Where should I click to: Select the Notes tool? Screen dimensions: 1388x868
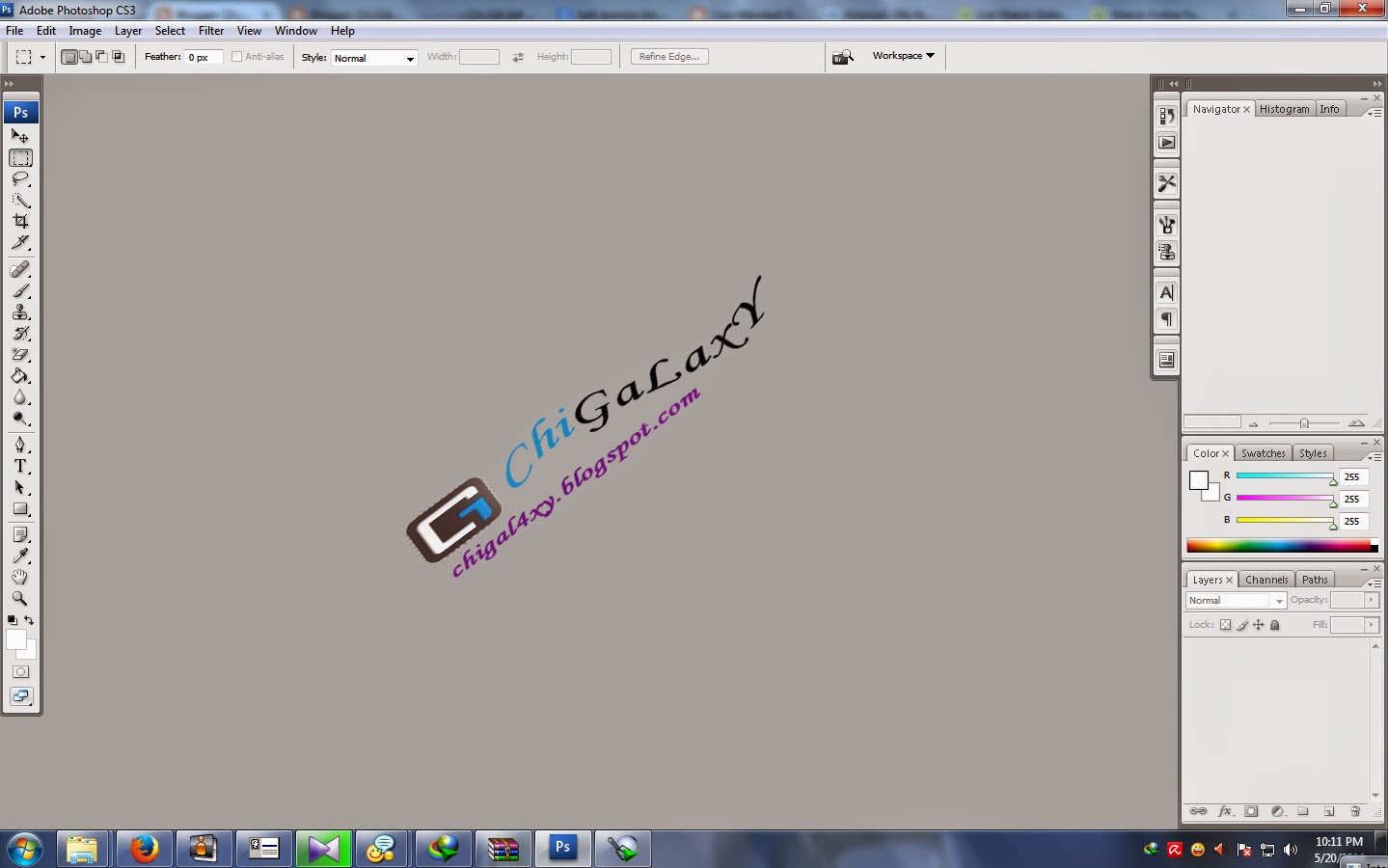(20, 534)
